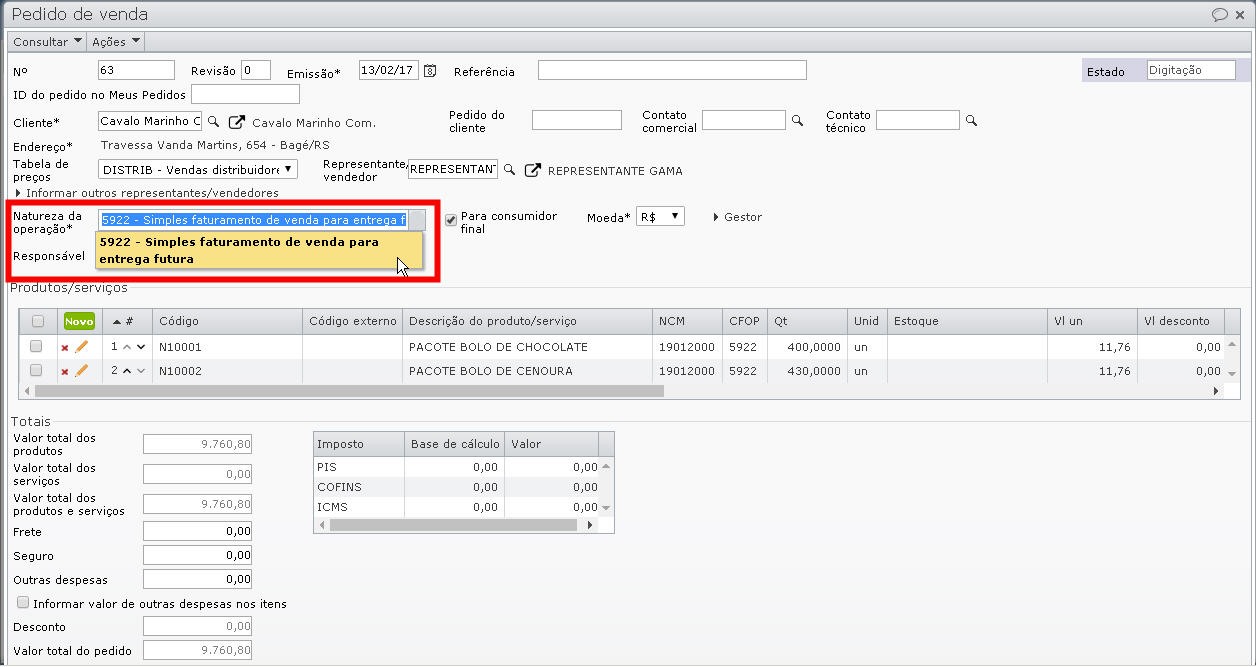1256x667 pixels.
Task: Move item N10002 down one position
Action: (141, 371)
